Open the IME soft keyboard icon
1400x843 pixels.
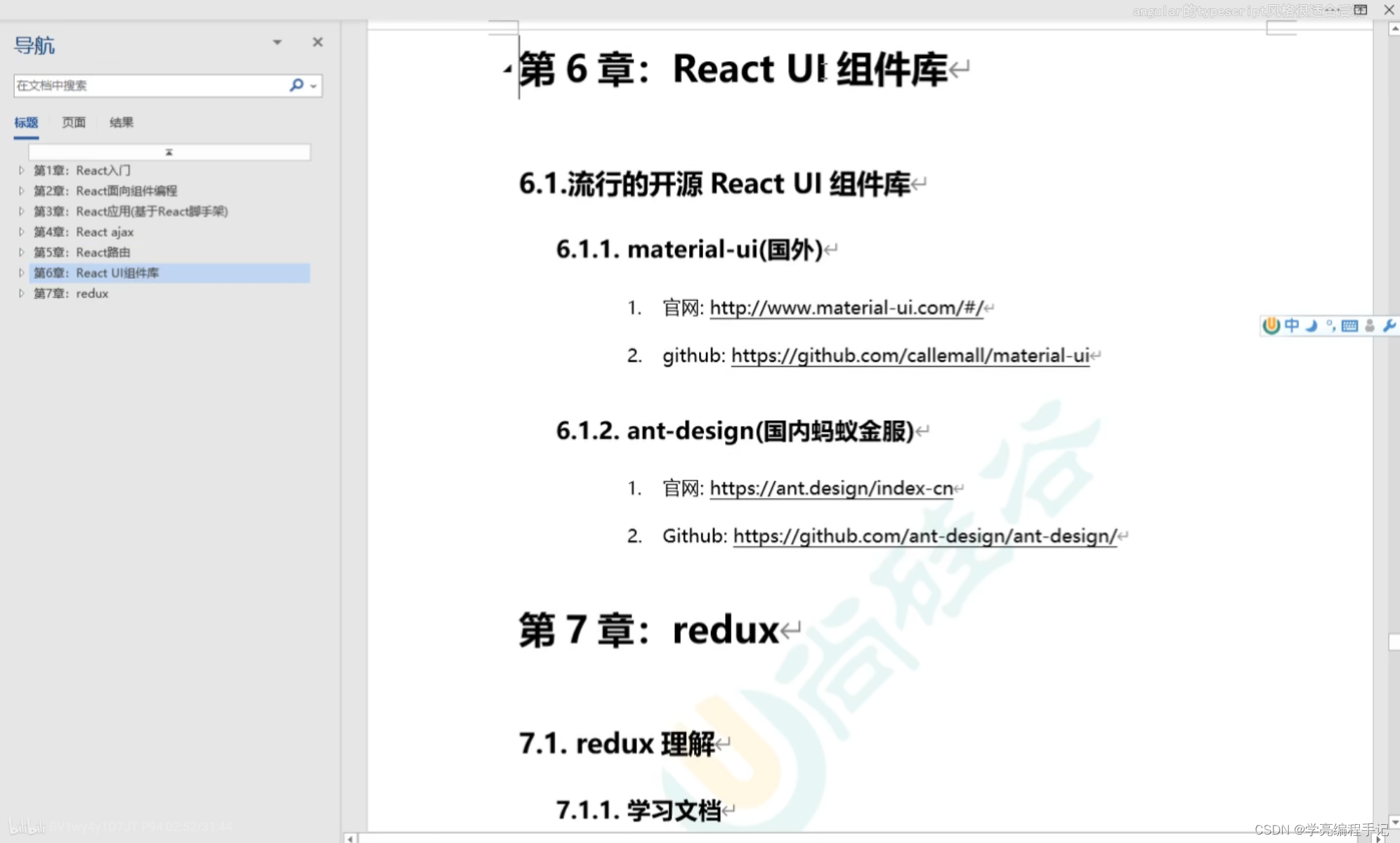pos(1349,325)
